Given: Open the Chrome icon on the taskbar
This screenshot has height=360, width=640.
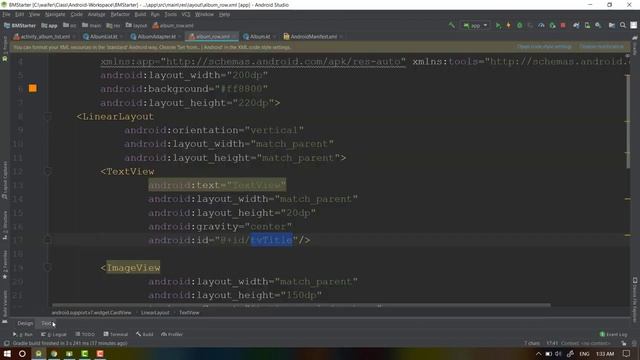Looking at the screenshot, I should click(x=54, y=353).
